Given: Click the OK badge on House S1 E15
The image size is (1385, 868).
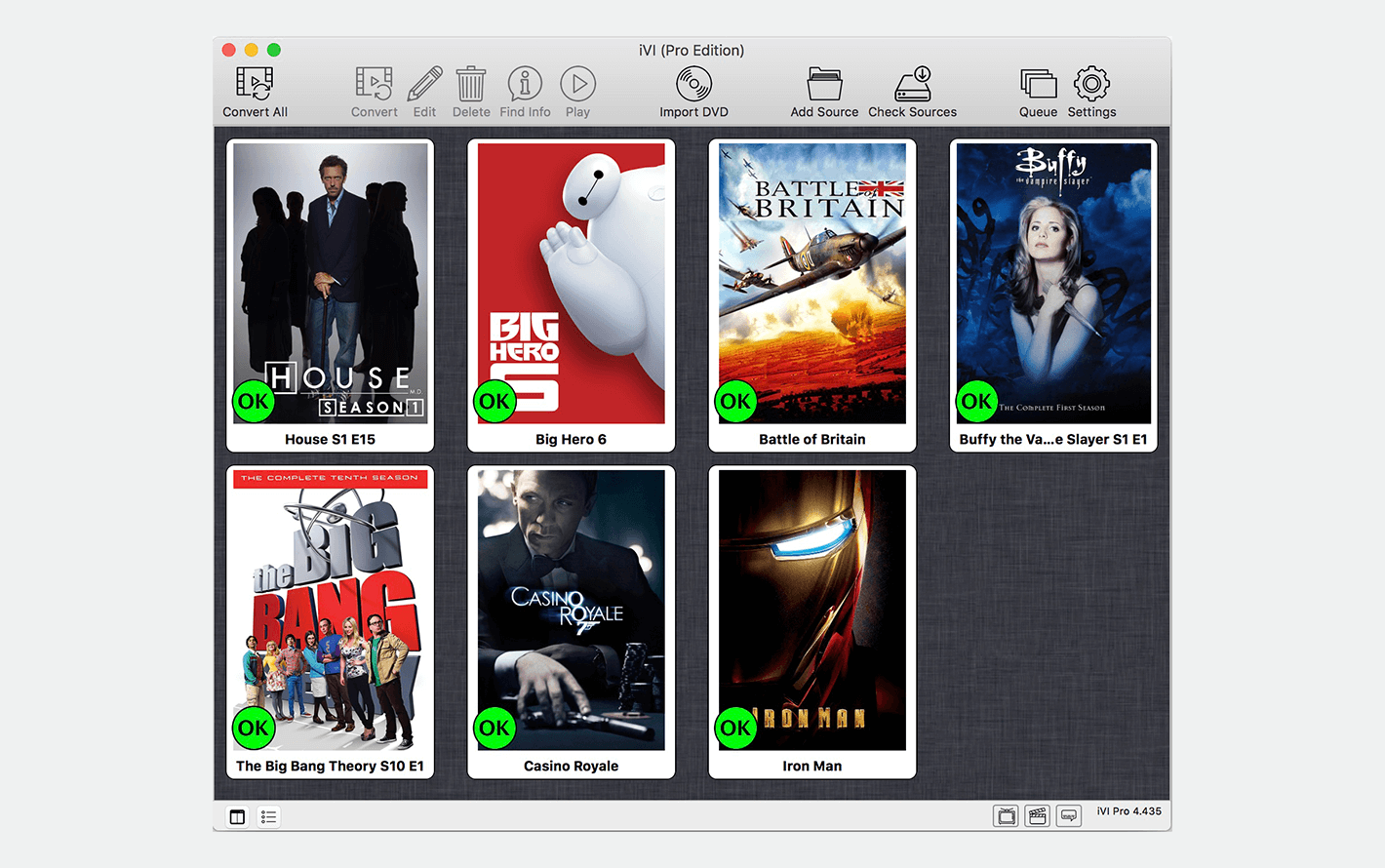Looking at the screenshot, I should click(x=254, y=401).
